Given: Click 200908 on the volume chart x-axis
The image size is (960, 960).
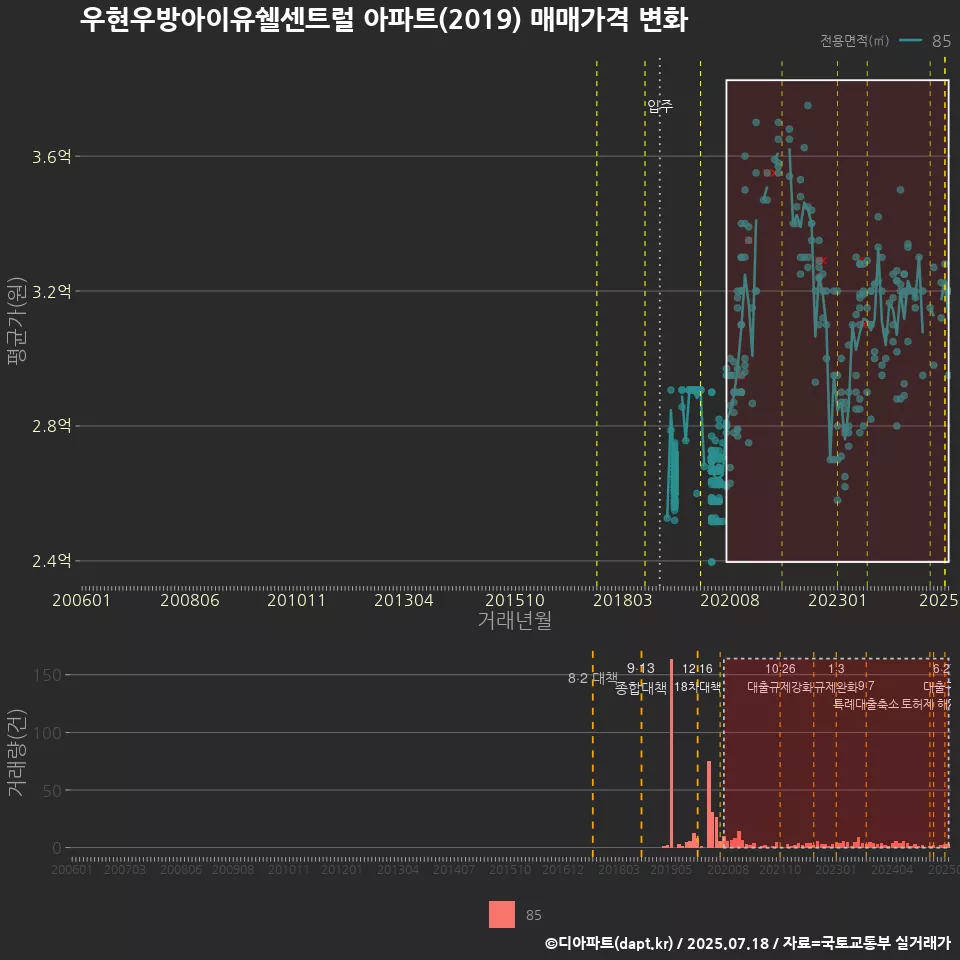Looking at the screenshot, I should click(233, 869).
